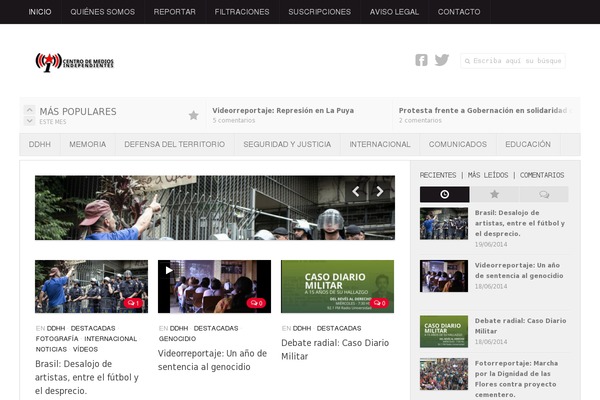Open the Internacional category
This screenshot has width=600, height=400.
point(380,144)
